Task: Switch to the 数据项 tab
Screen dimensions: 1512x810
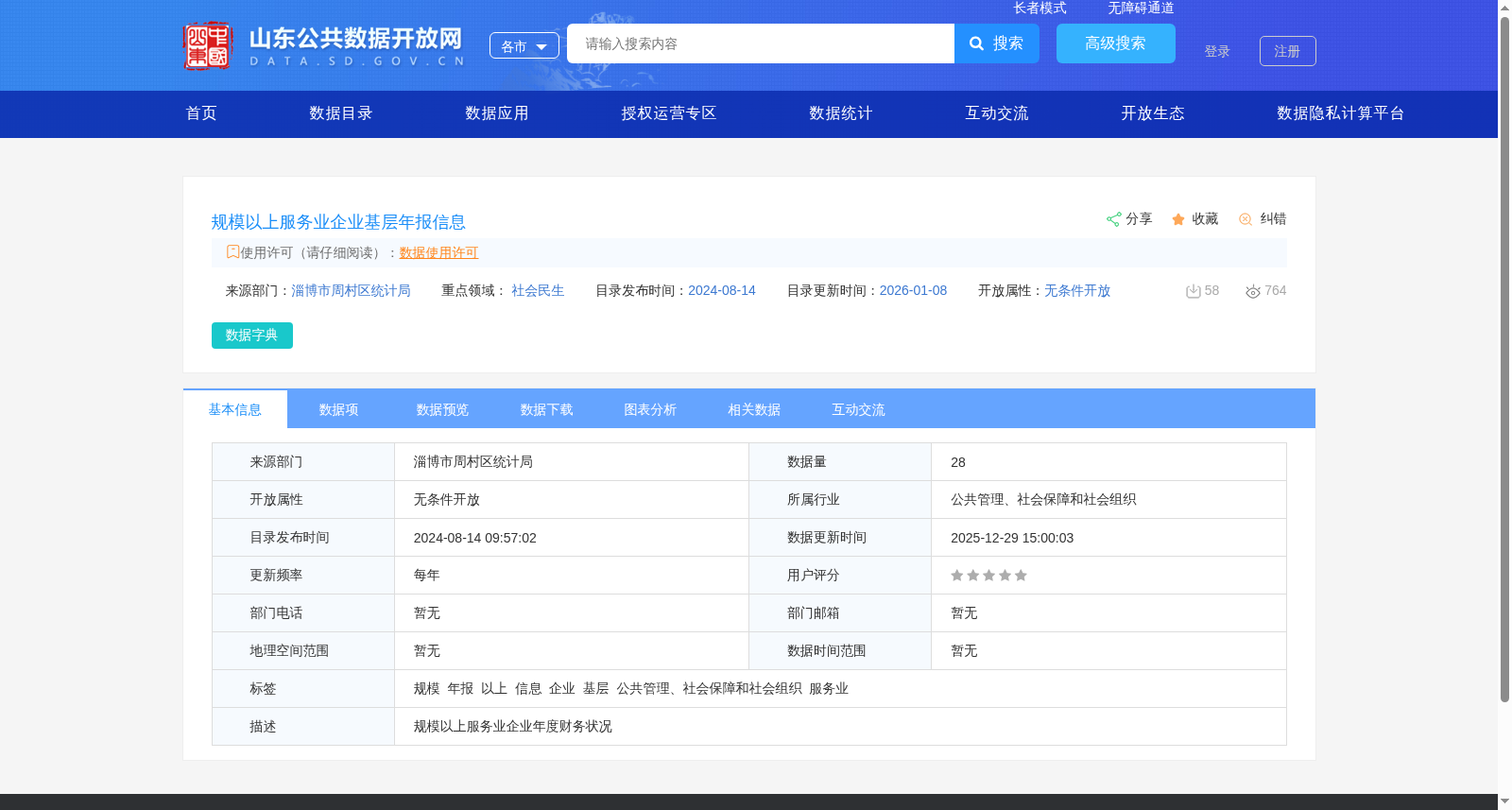Action: [x=338, y=409]
